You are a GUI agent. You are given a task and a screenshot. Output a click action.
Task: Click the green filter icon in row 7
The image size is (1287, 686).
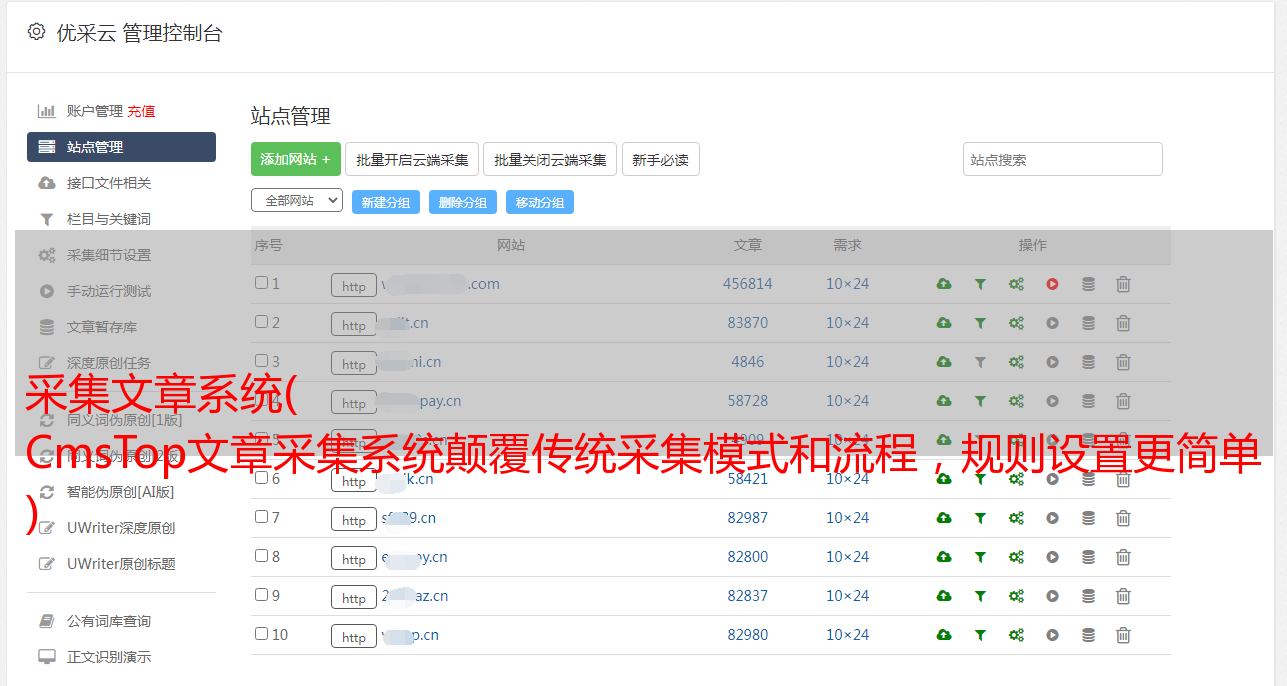point(980,518)
